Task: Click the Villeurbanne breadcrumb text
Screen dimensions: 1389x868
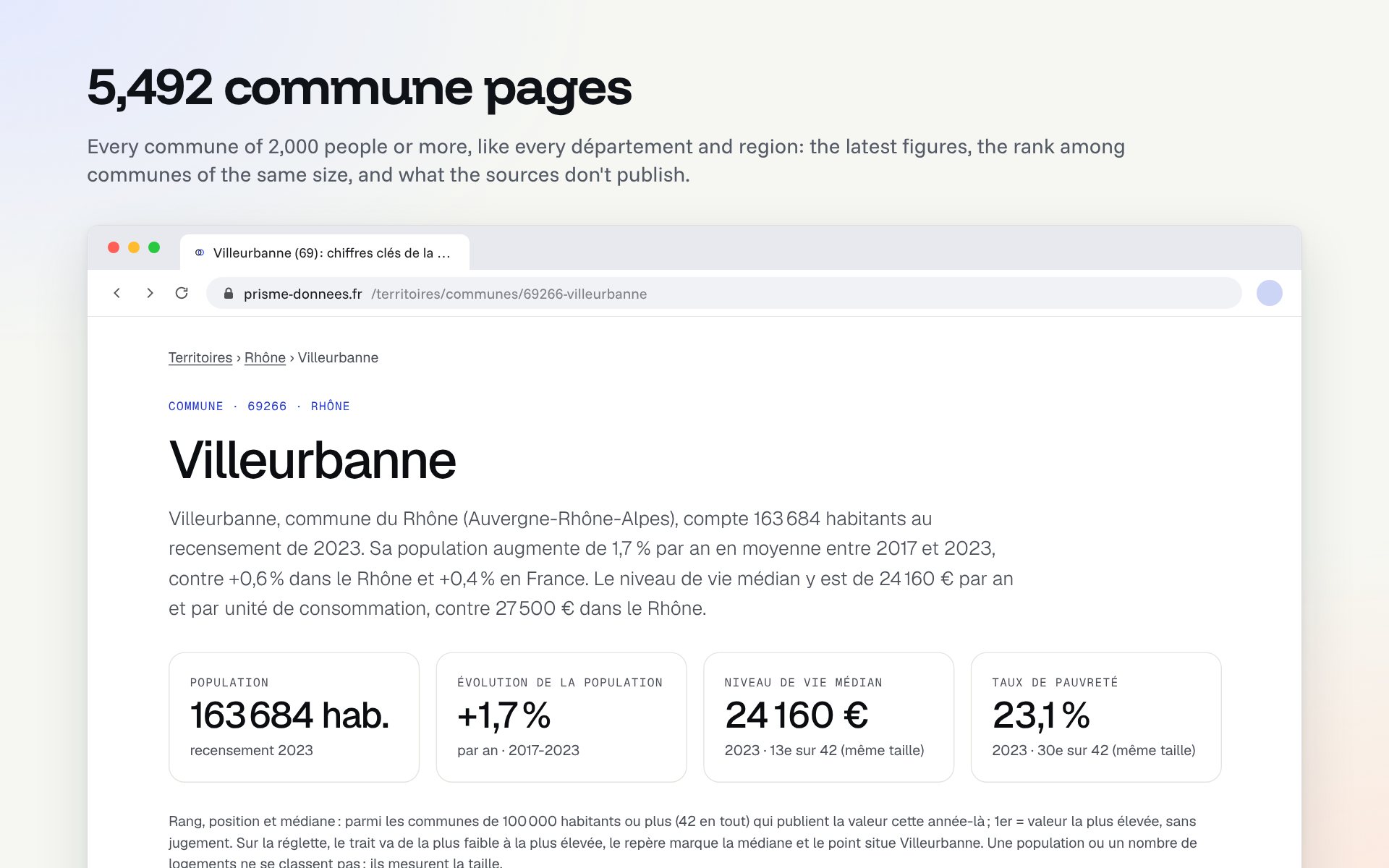Action: click(x=338, y=357)
